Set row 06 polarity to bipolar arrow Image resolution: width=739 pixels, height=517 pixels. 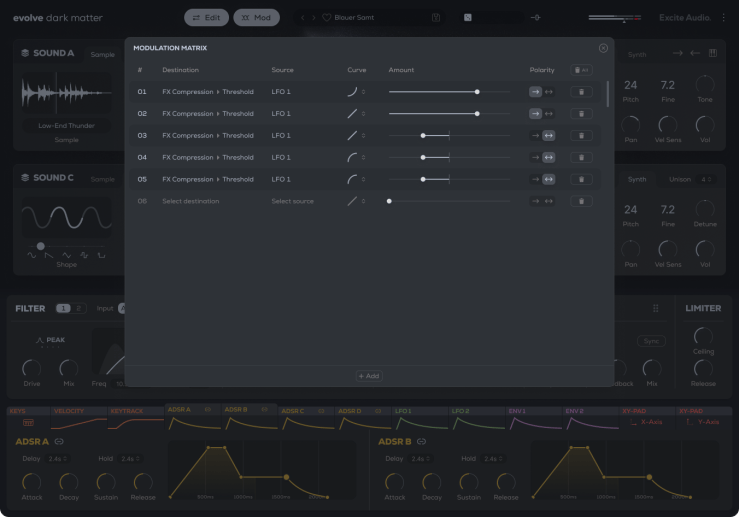tap(549, 201)
